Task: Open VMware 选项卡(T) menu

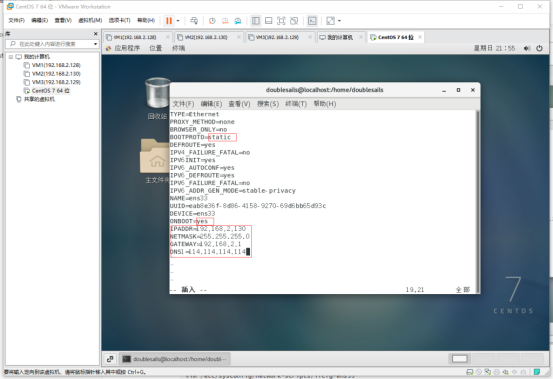Action: 119,20
